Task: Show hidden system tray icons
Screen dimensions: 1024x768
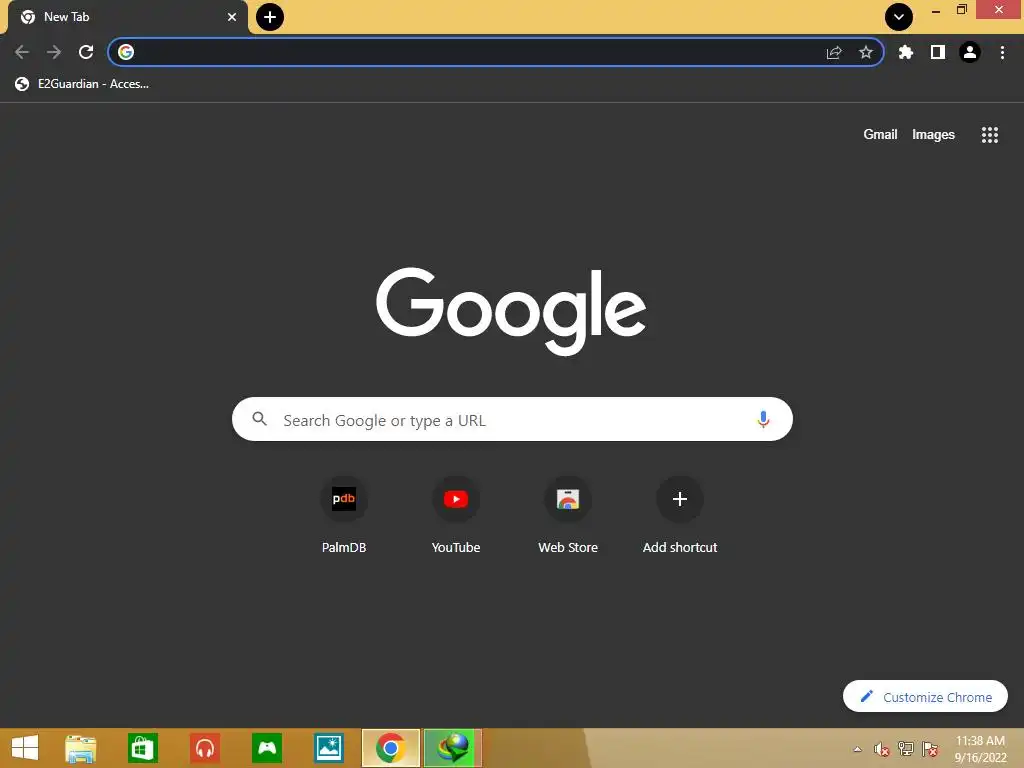Action: click(857, 749)
